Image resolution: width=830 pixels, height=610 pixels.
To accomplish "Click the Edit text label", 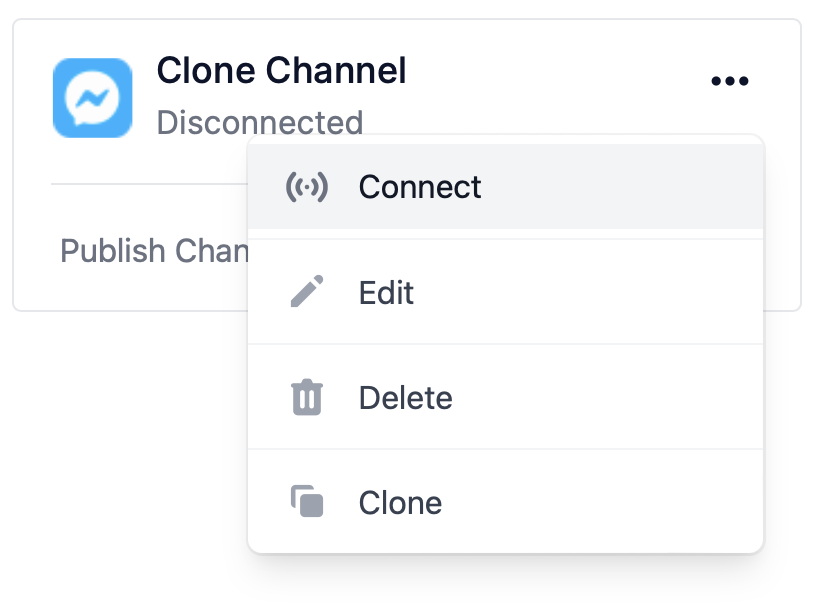I will tap(386, 292).
